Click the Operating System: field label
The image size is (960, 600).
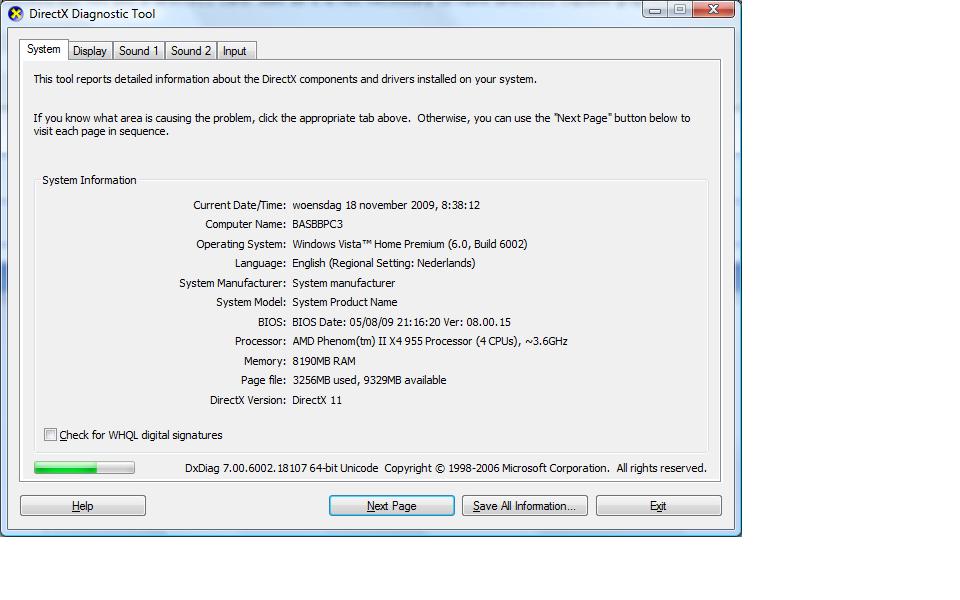[241, 244]
